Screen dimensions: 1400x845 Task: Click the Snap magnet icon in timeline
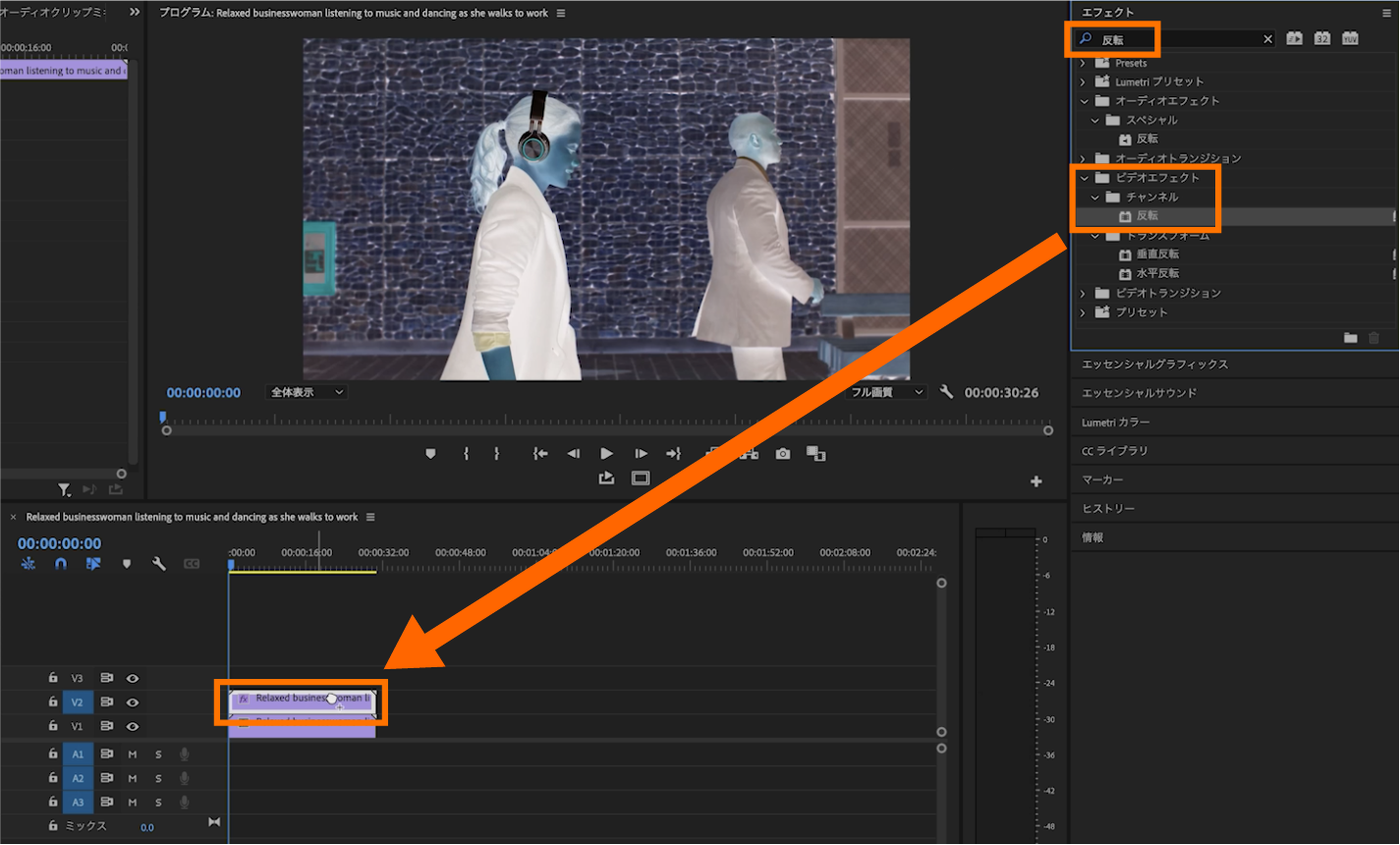tap(61, 564)
